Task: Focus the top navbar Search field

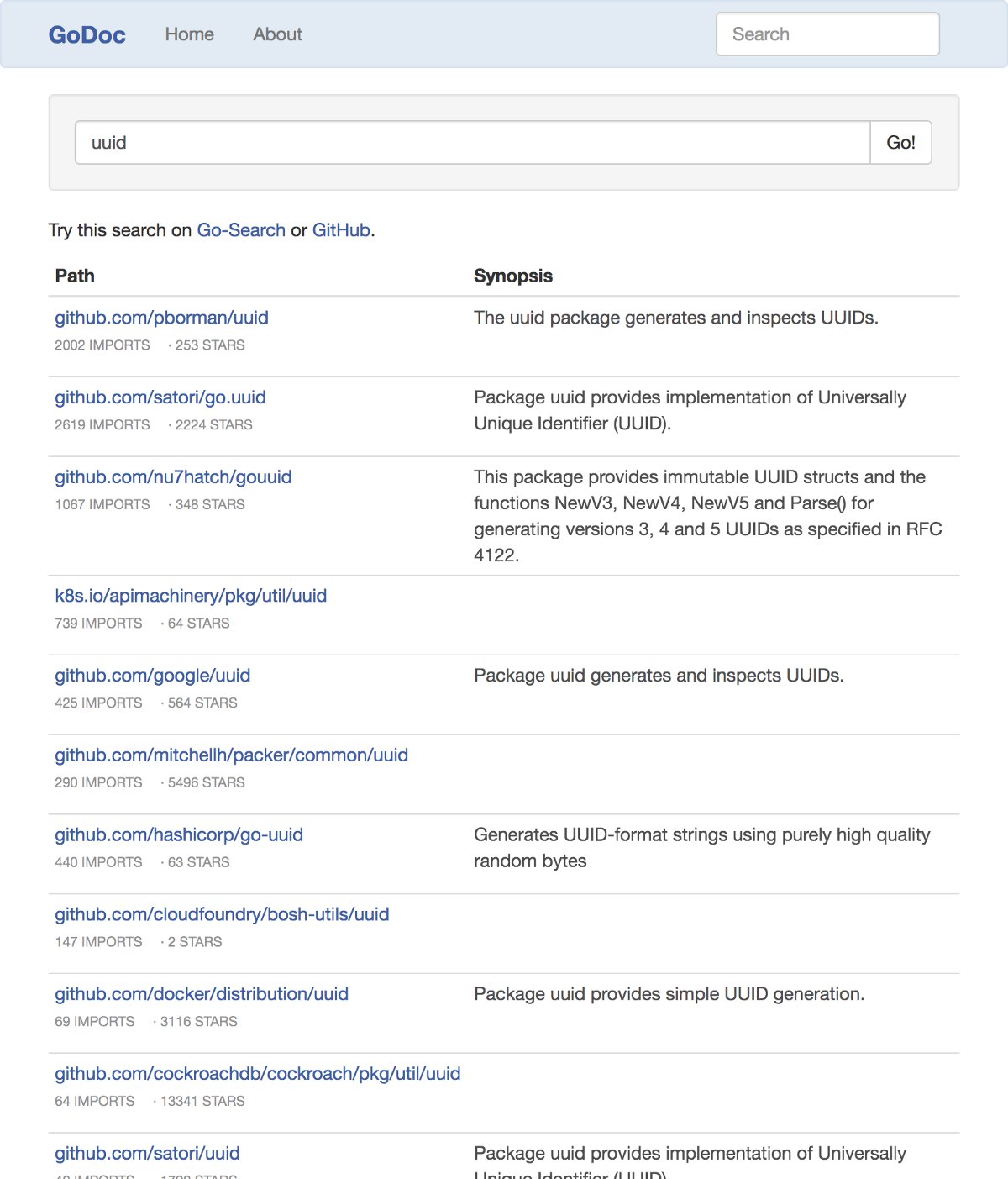Action: pyautogui.click(x=827, y=34)
